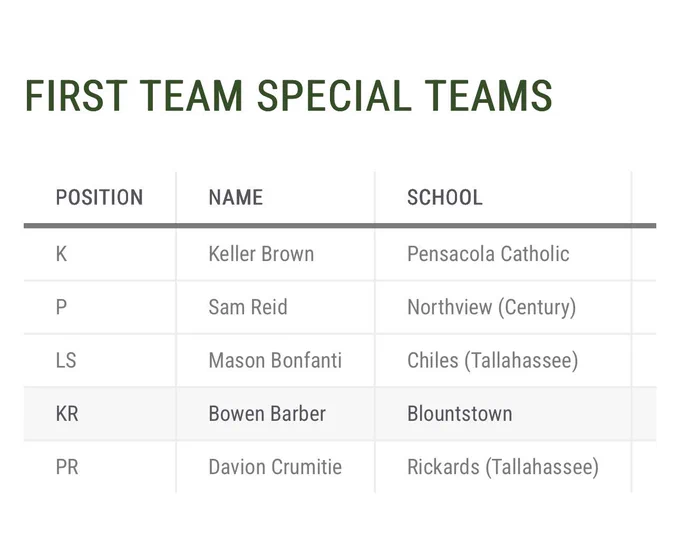680x558 pixels.
Task: Click the empty header cell right of SCHOOL
Action: click(x=644, y=198)
